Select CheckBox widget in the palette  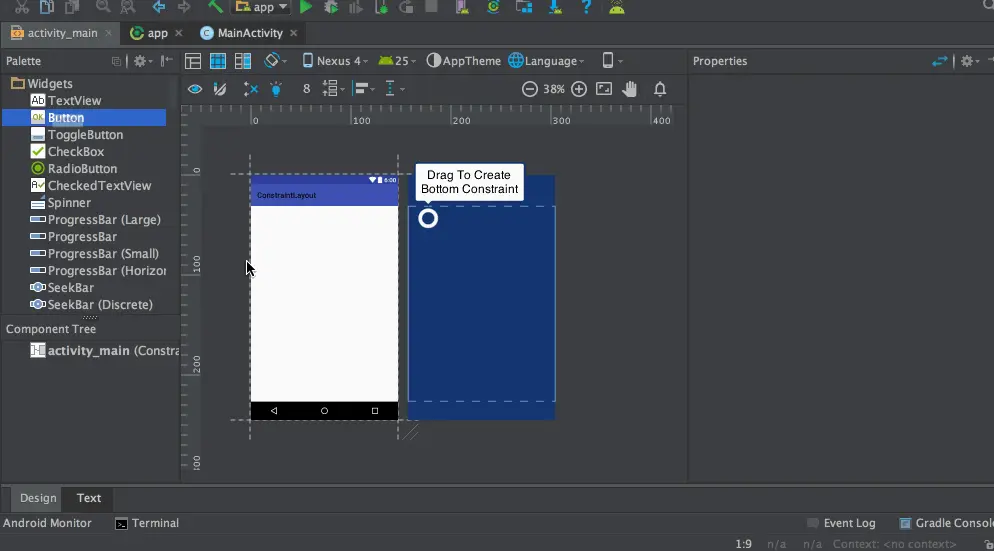[x=76, y=152]
